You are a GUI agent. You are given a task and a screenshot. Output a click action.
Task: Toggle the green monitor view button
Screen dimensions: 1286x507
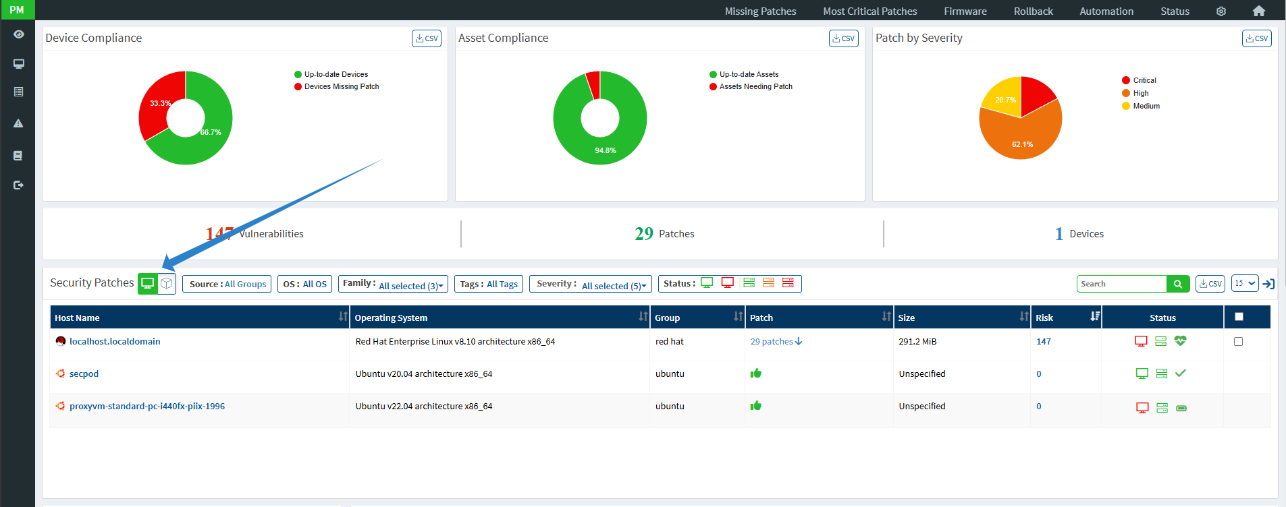pyautogui.click(x=148, y=284)
